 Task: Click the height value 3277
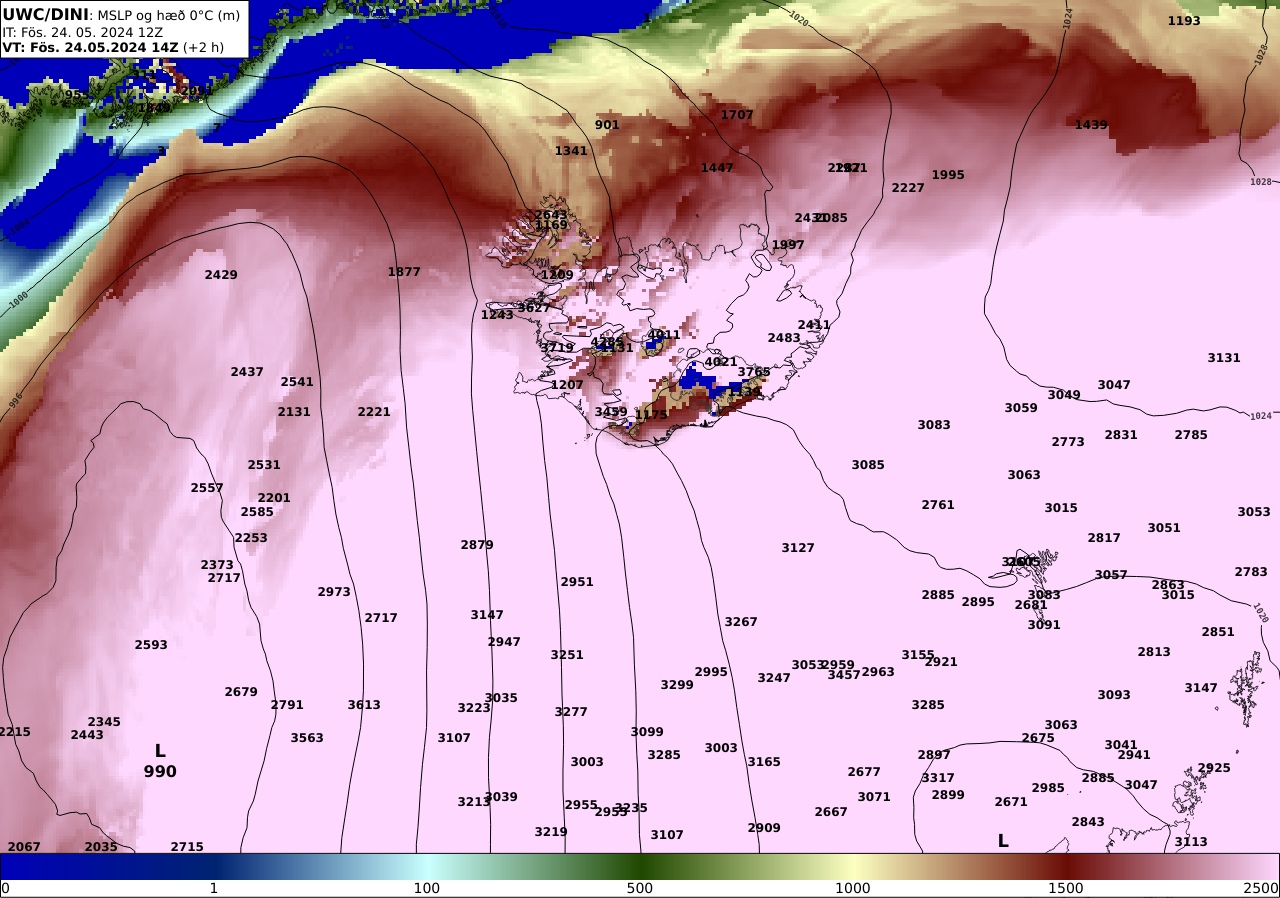coord(571,712)
